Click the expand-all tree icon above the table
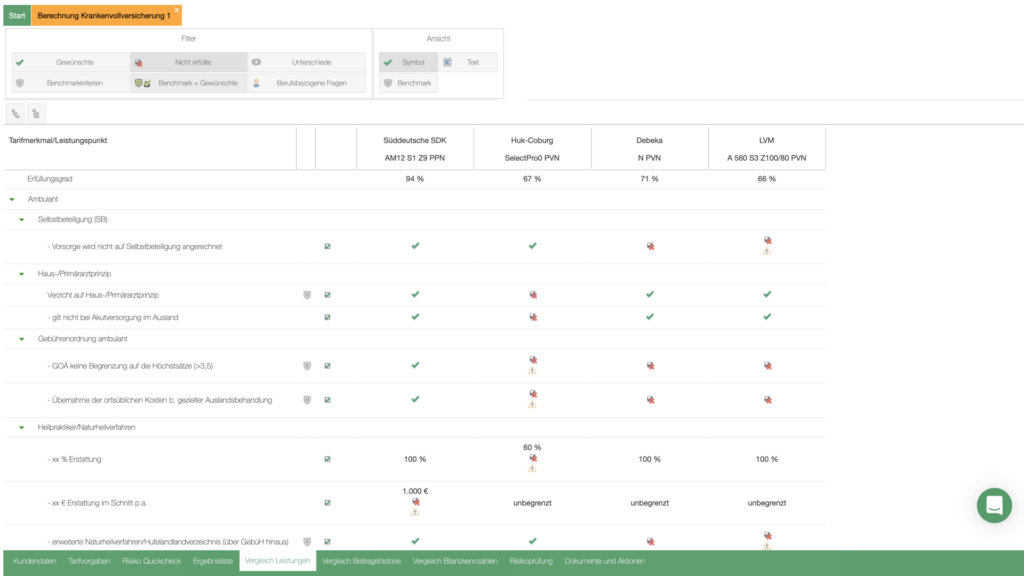 pos(17,114)
